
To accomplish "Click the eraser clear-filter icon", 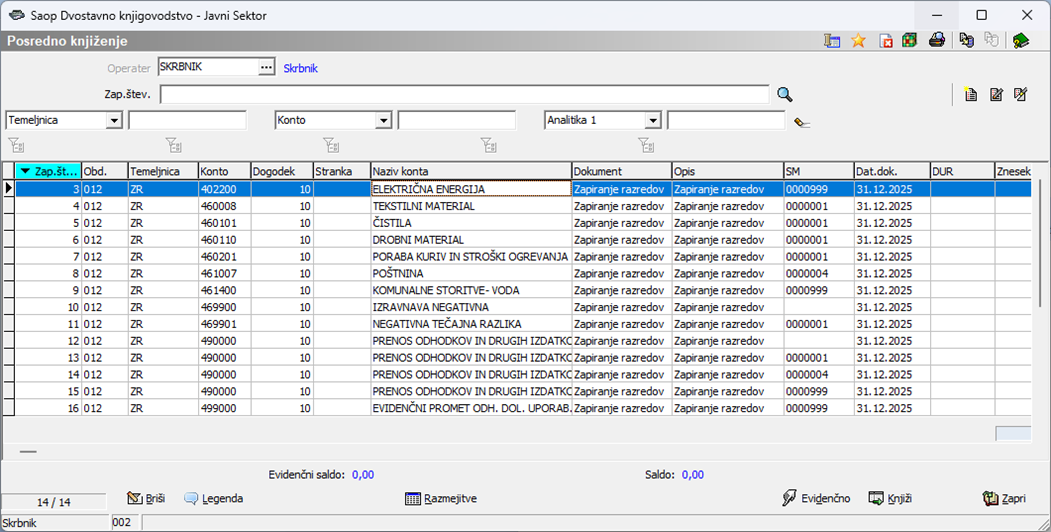I will coord(802,122).
